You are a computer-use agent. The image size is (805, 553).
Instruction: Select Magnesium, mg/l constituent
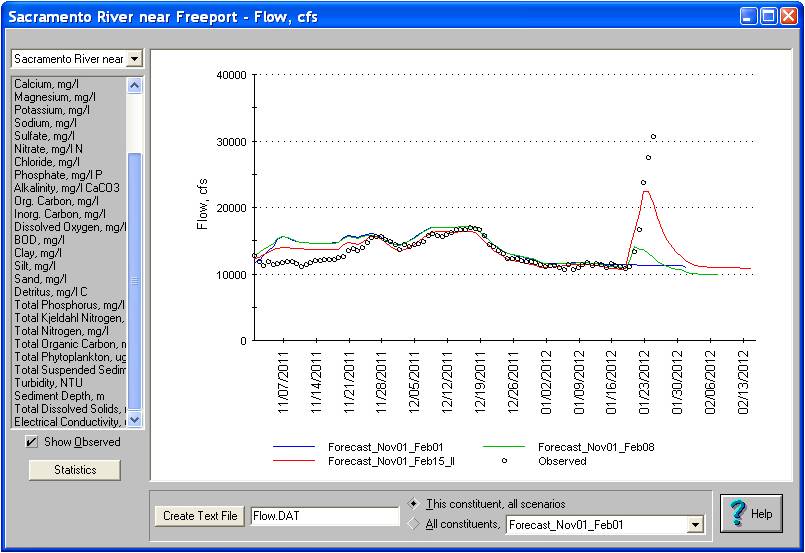(54, 97)
